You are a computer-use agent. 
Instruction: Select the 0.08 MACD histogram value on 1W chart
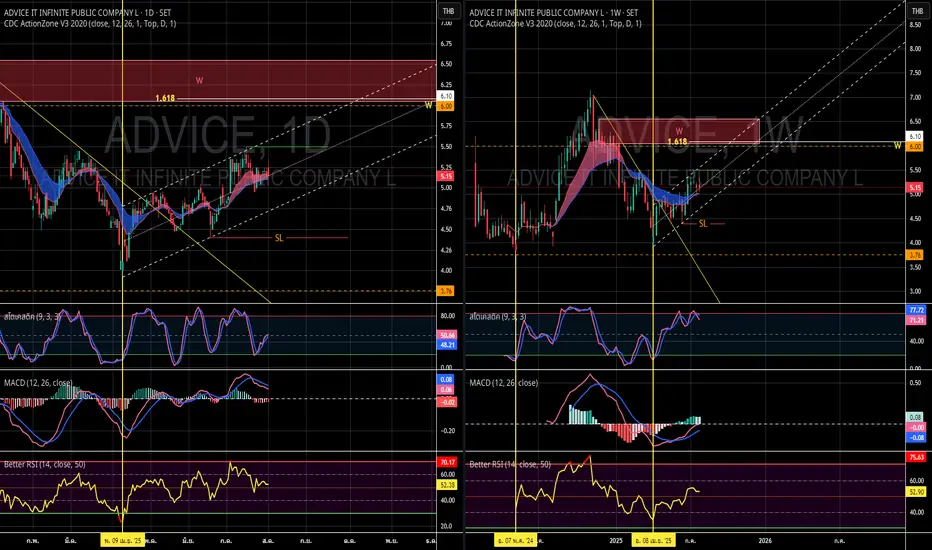(x=915, y=417)
